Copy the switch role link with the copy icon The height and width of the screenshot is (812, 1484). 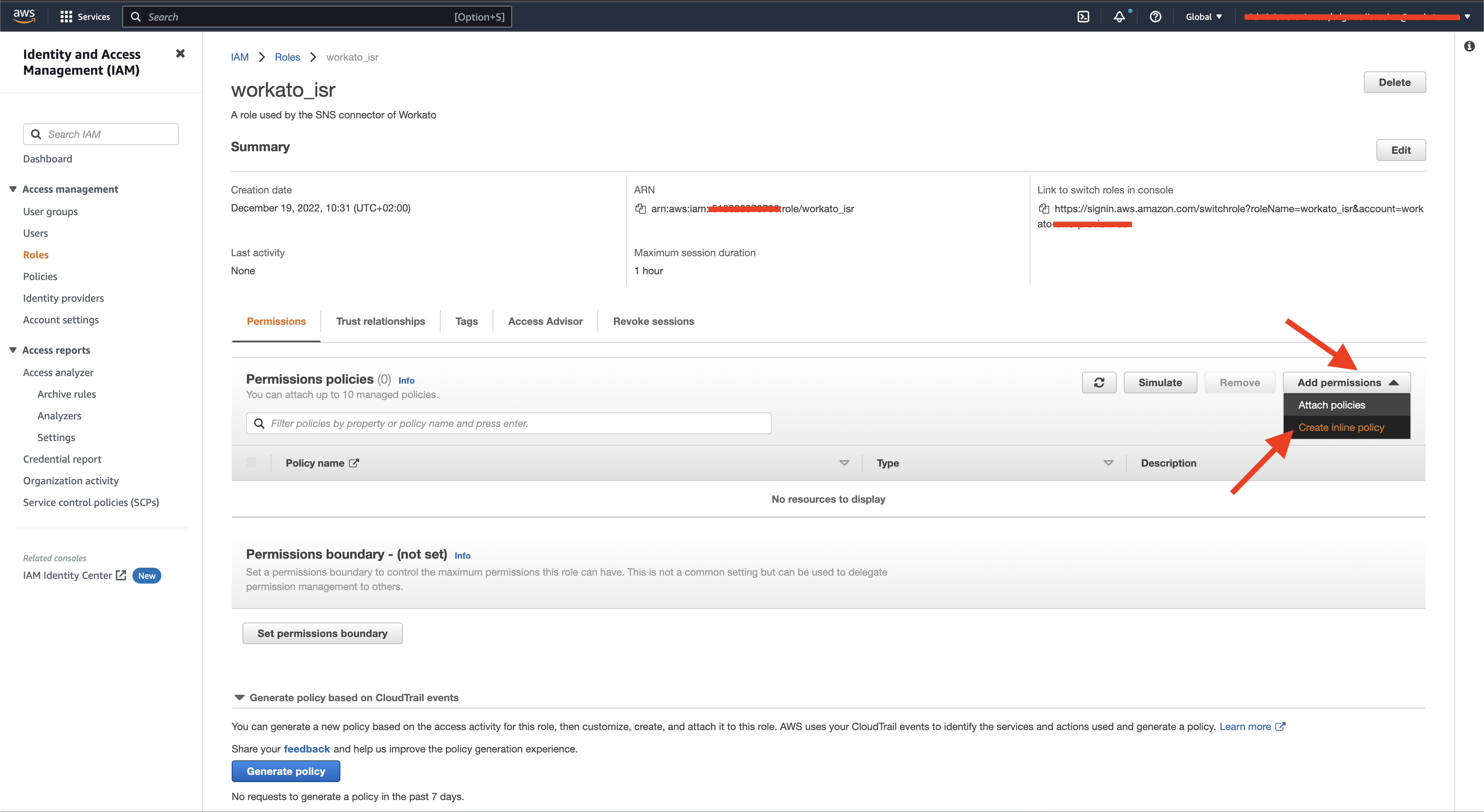(1043, 209)
